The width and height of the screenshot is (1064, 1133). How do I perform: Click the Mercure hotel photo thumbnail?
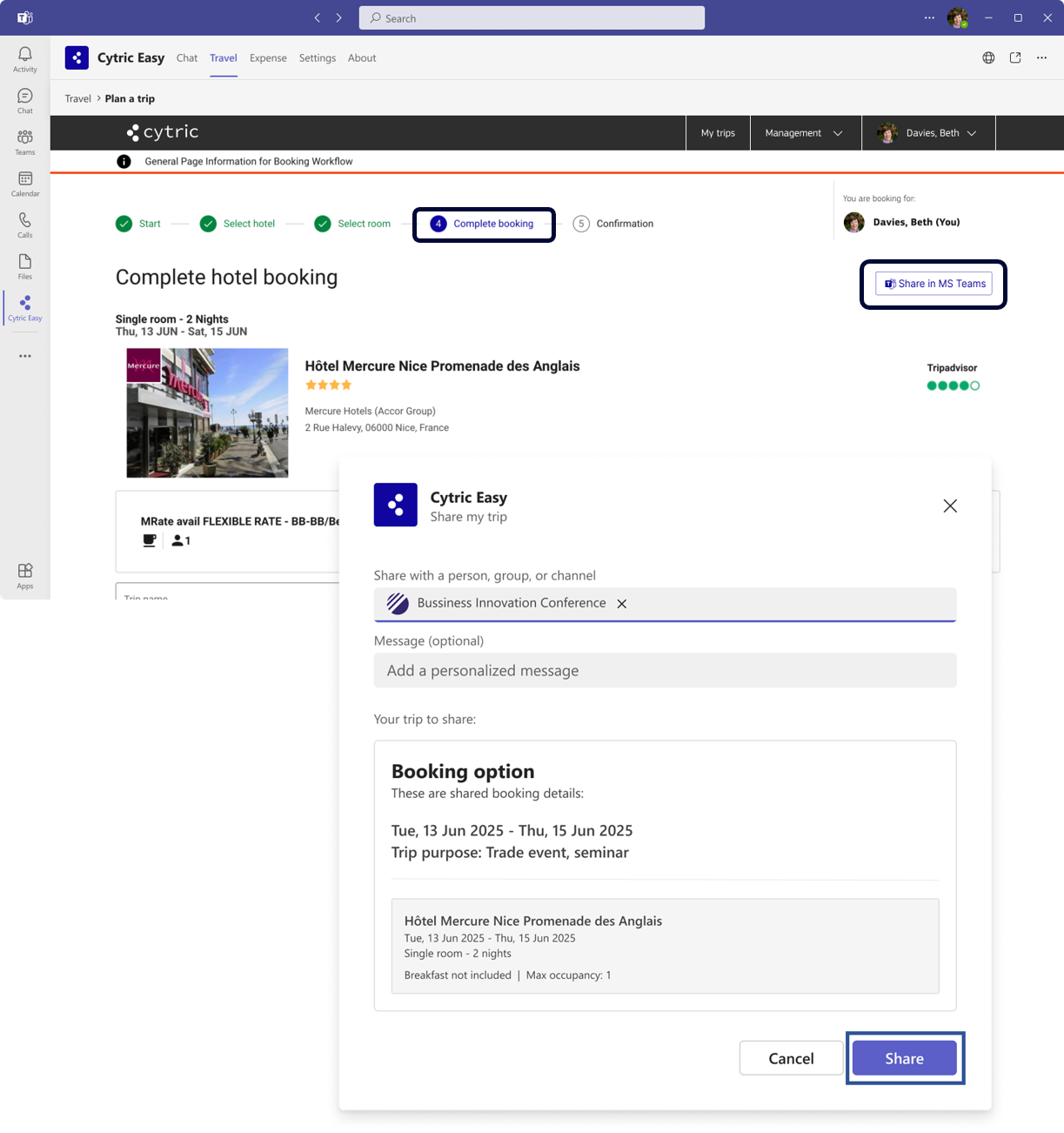[207, 412]
